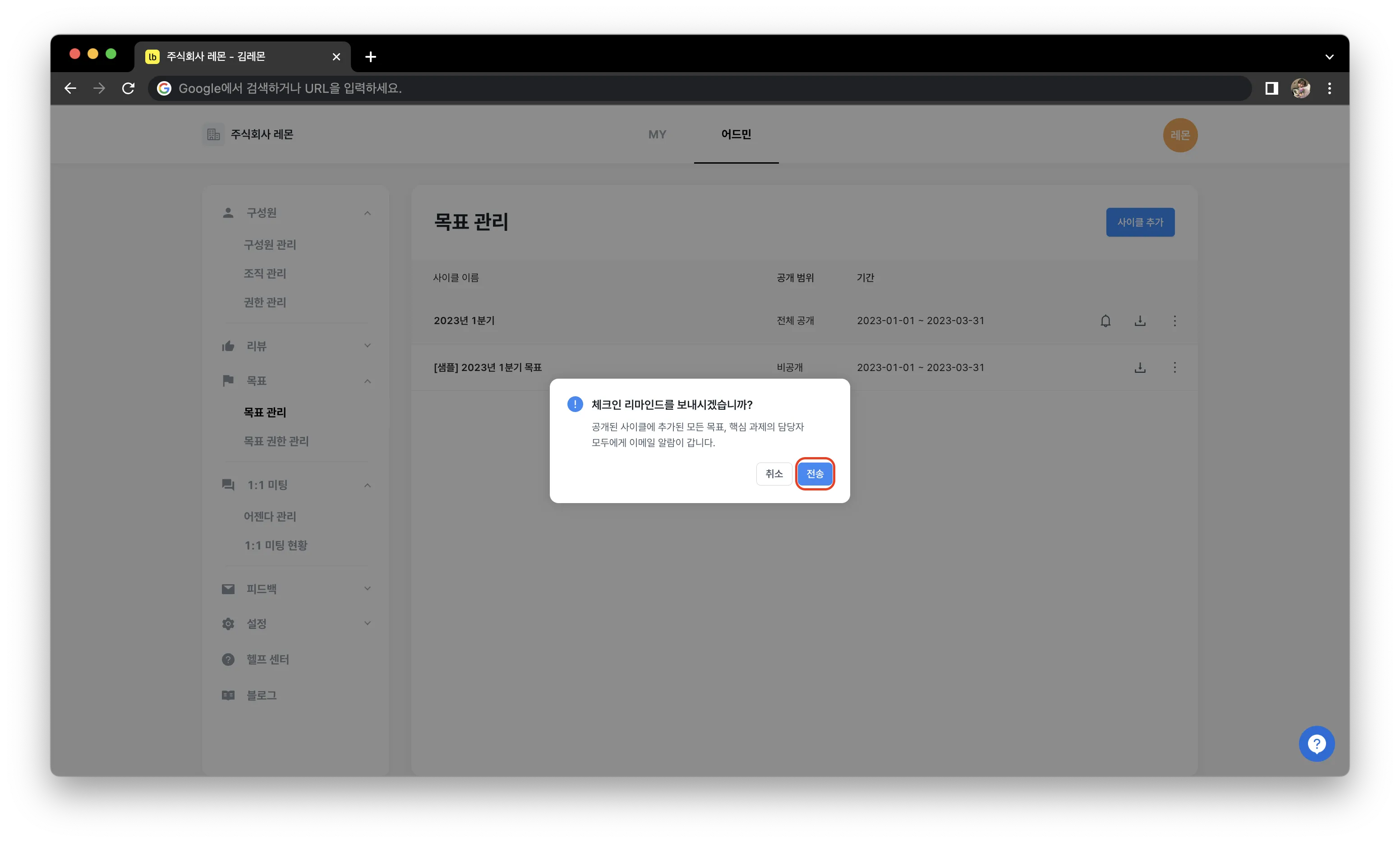Click the 2023년 1분기 cycle name
Viewport: 1400px width, 843px height.
click(x=464, y=321)
